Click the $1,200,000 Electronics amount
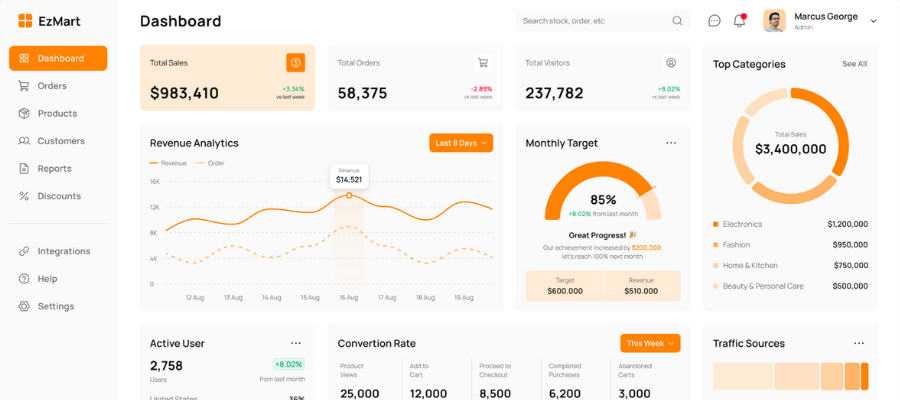The image size is (900, 400). point(847,224)
